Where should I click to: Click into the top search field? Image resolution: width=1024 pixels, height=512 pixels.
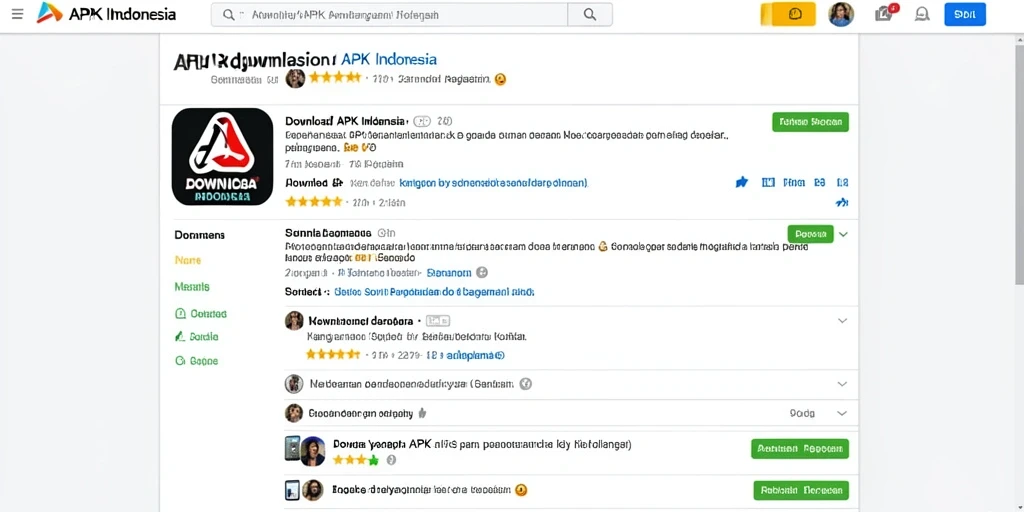pyautogui.click(x=390, y=14)
